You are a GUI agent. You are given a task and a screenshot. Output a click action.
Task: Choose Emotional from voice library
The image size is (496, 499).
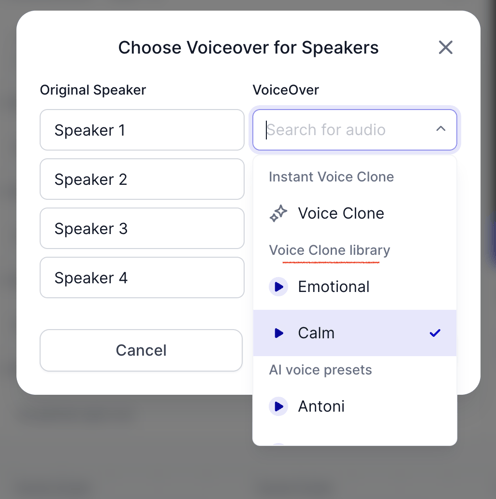tap(355, 286)
